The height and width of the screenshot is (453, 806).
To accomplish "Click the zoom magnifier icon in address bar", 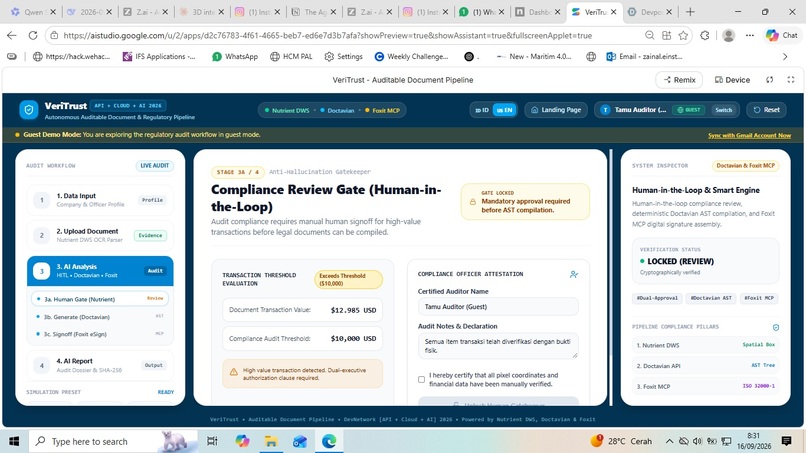I will pos(650,35).
